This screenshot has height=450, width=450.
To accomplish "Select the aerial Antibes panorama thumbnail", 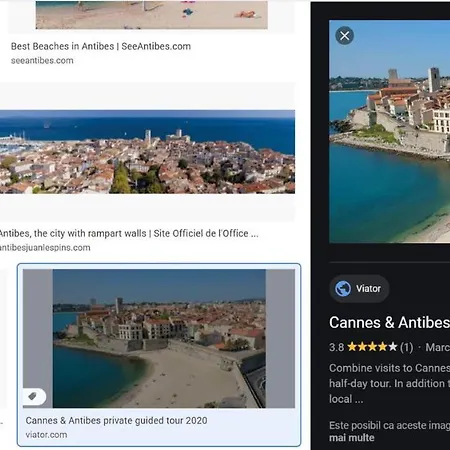I will pos(147,152).
